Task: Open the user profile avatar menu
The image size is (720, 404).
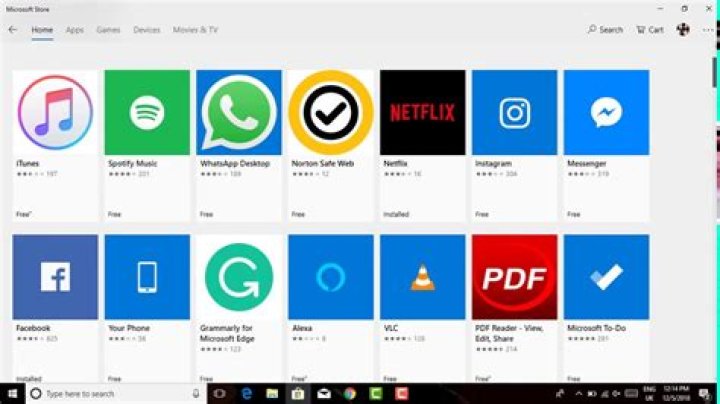Action: 683,30
